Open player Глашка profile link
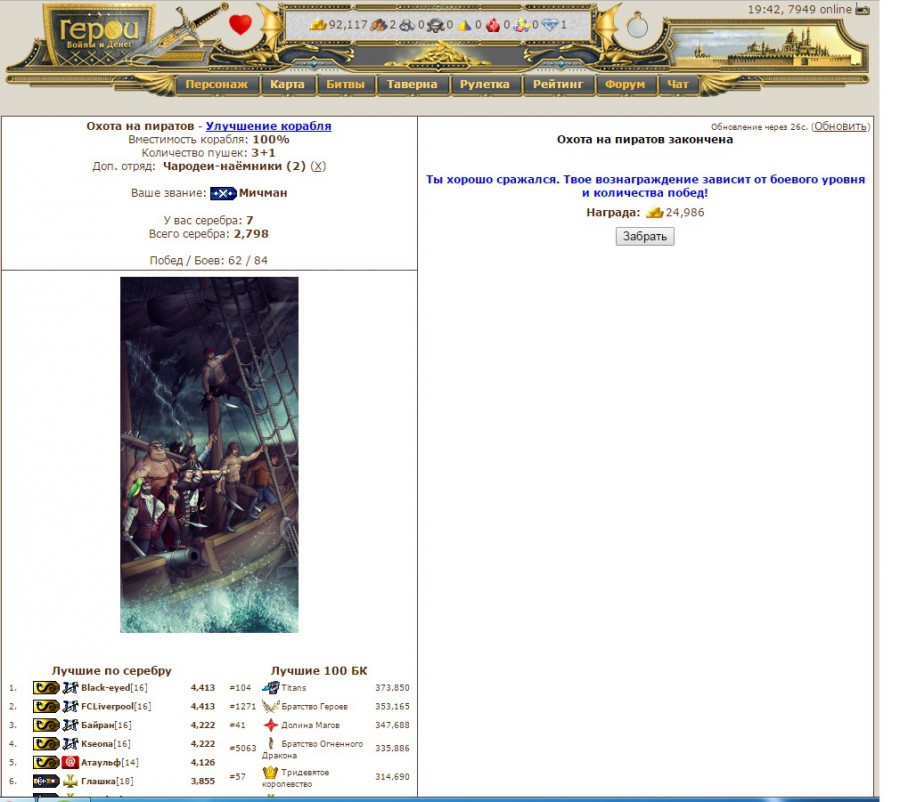The height and width of the screenshot is (802, 900). [x=98, y=781]
